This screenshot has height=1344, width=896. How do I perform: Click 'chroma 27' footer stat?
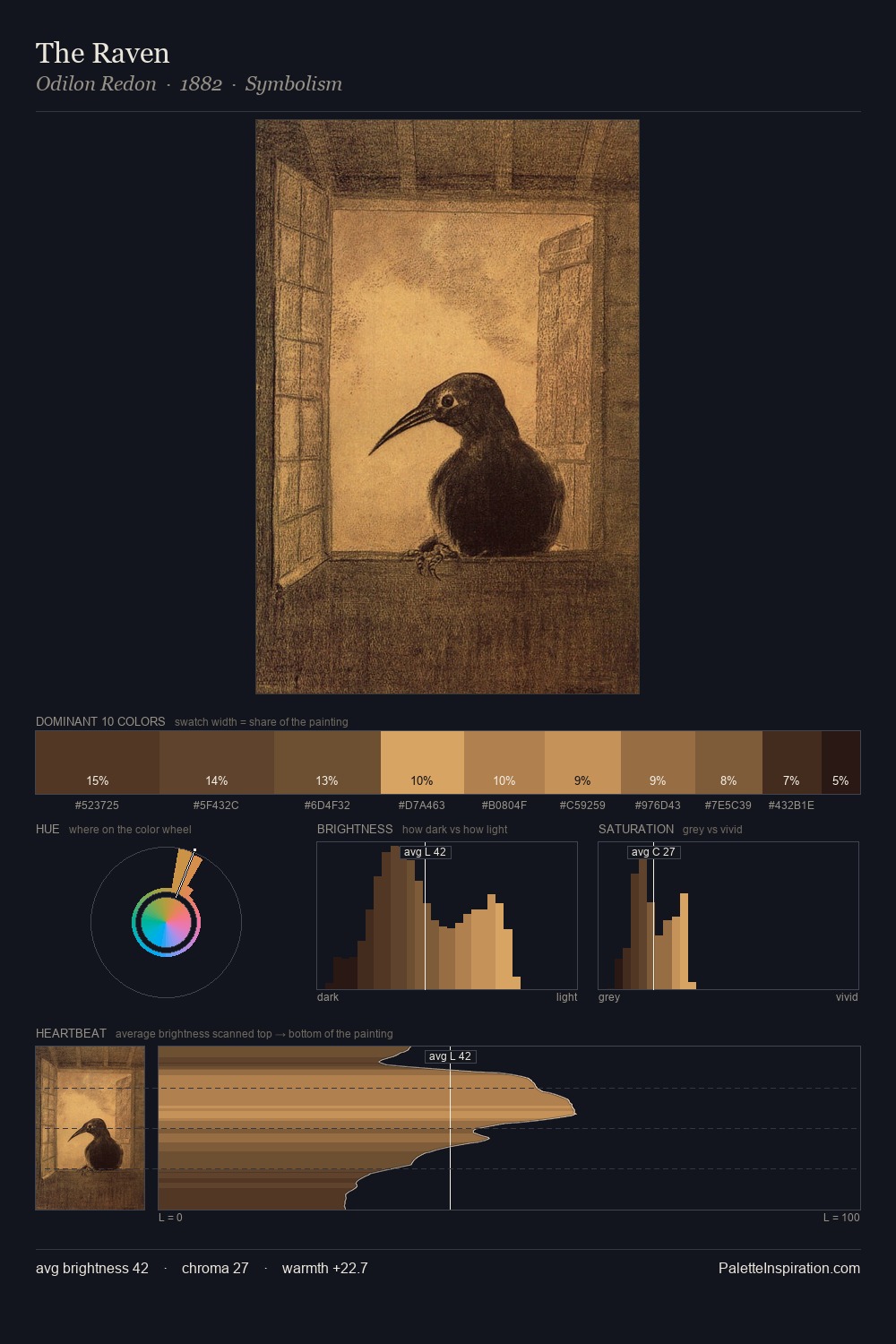coord(215,1268)
